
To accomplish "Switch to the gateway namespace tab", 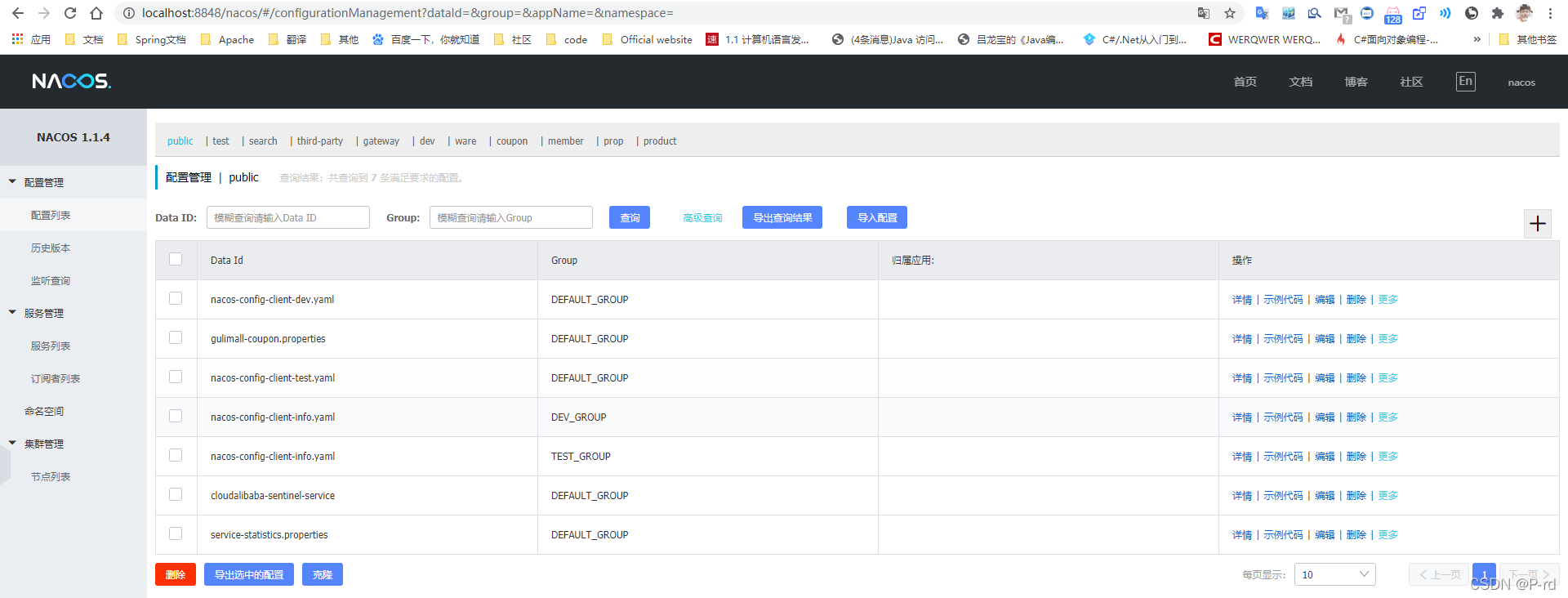I will [381, 141].
